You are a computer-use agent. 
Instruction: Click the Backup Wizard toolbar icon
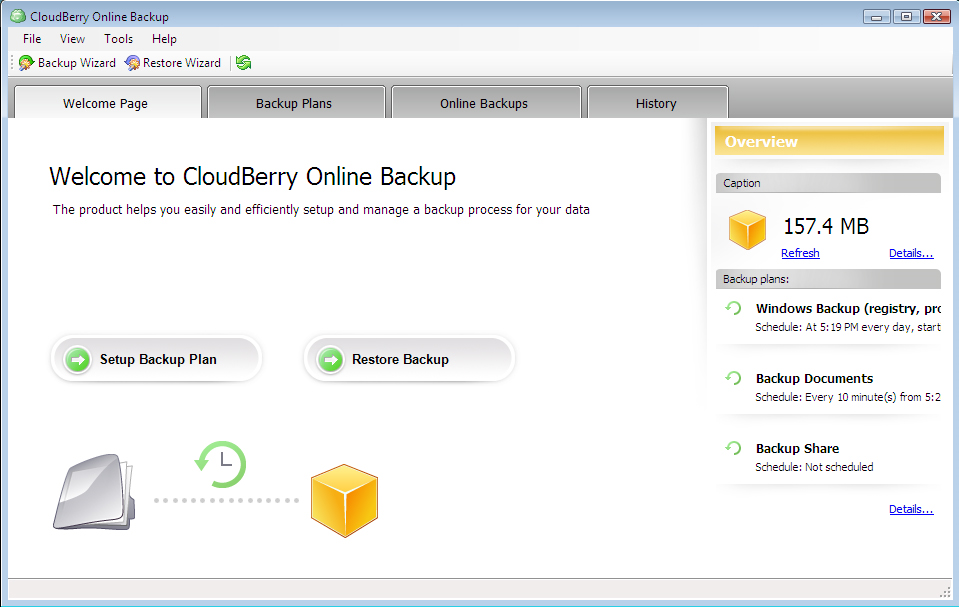(27, 62)
